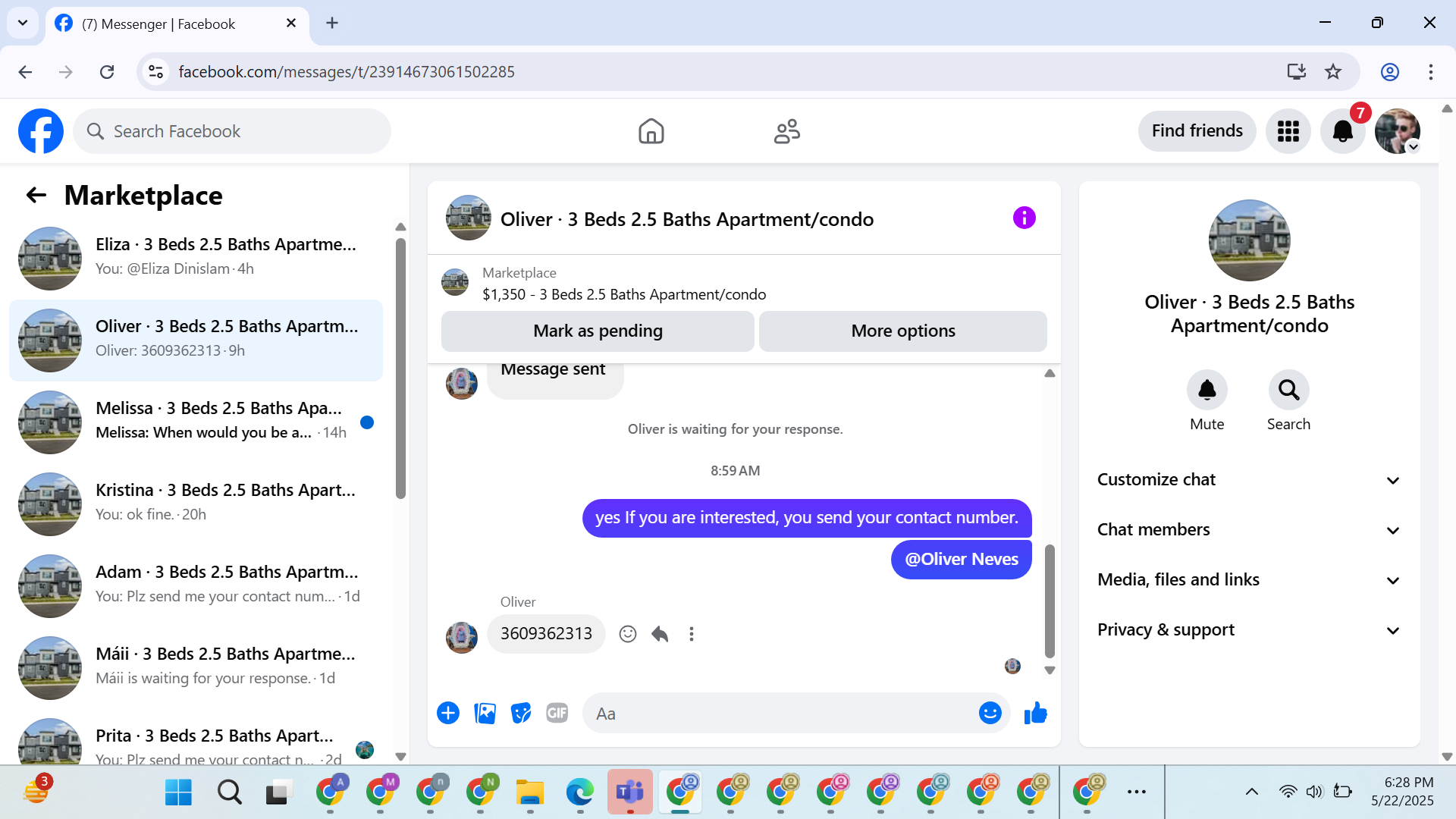Switch to the Messenger | Facebook tab
The image size is (1456, 819).
[176, 24]
